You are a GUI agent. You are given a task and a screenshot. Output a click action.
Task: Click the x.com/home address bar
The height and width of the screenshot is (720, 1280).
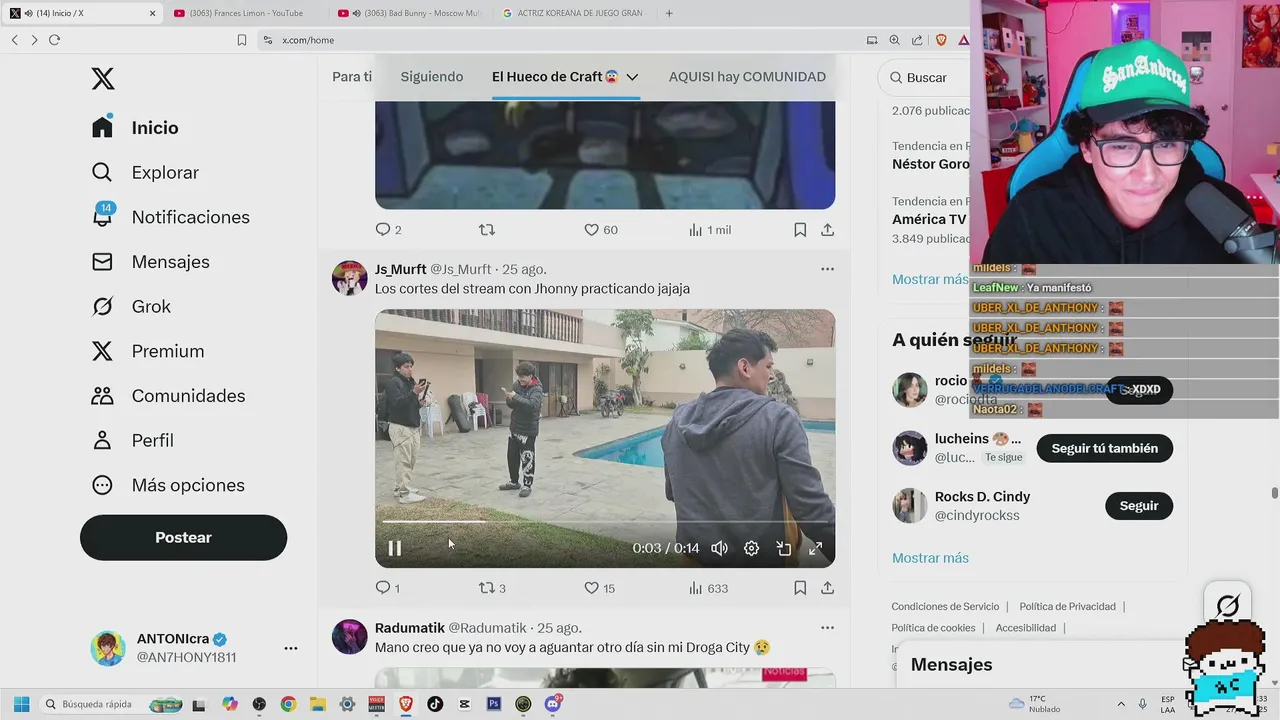(x=560, y=40)
